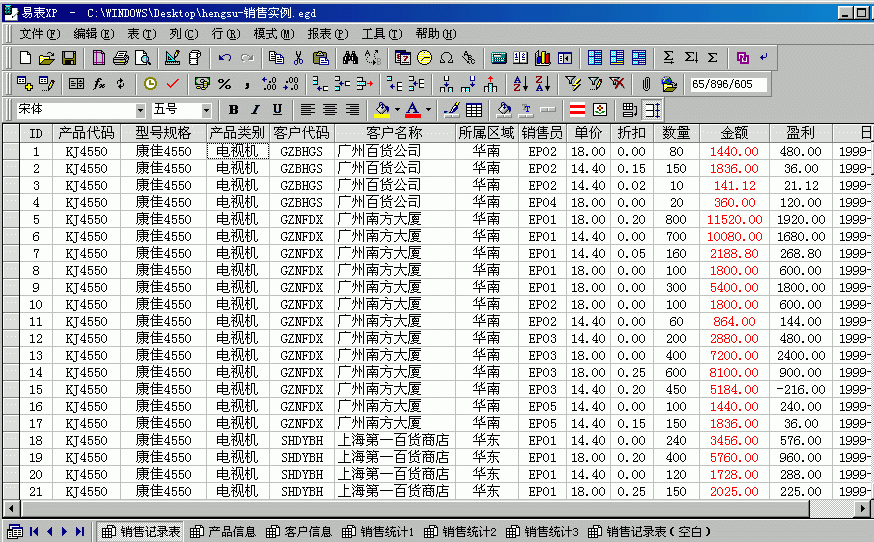The width and height of the screenshot is (874, 542).
Task: Click the 销售员 column header
Action: (542, 133)
